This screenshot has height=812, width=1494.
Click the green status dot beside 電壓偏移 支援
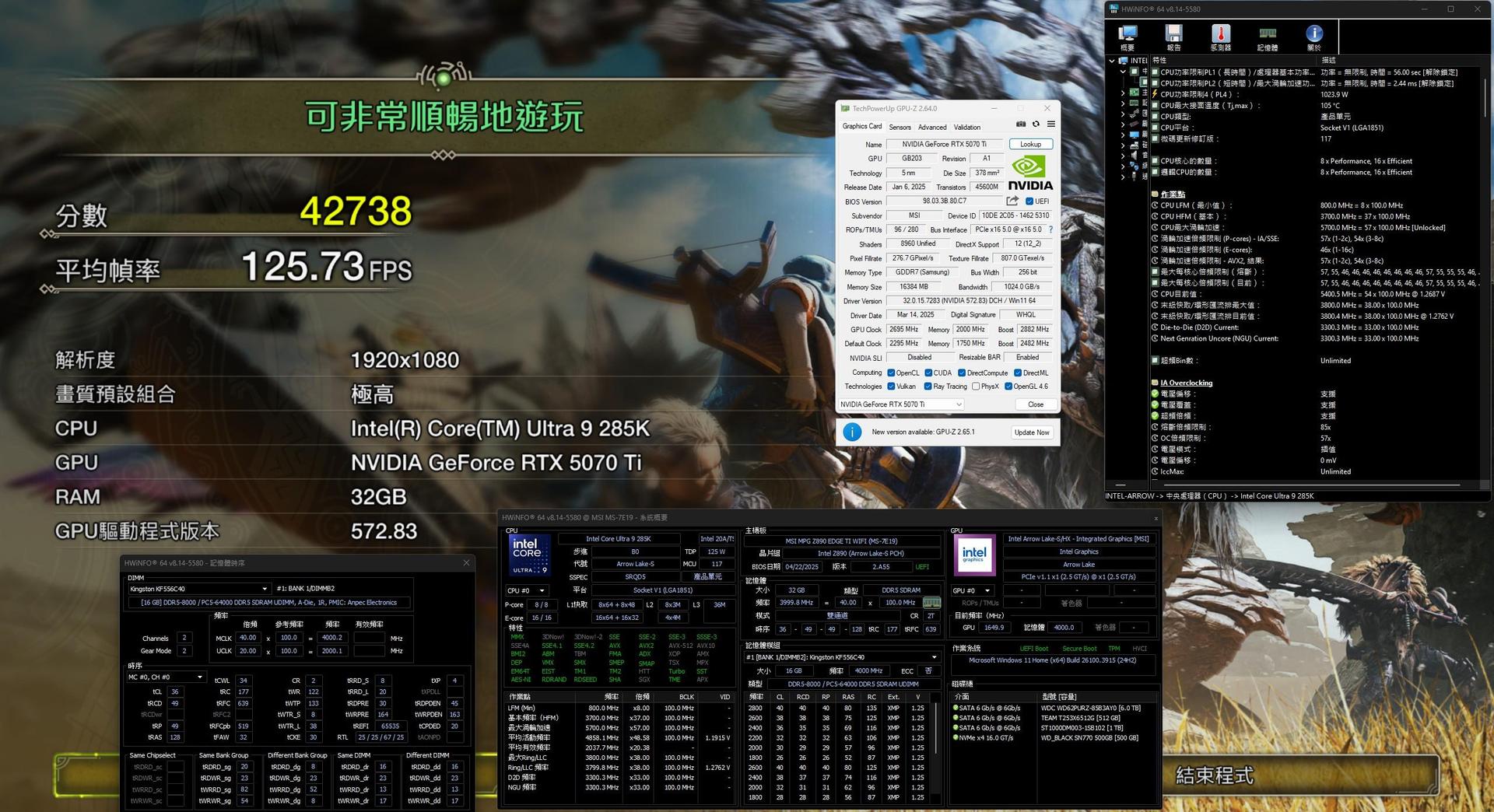(1155, 394)
